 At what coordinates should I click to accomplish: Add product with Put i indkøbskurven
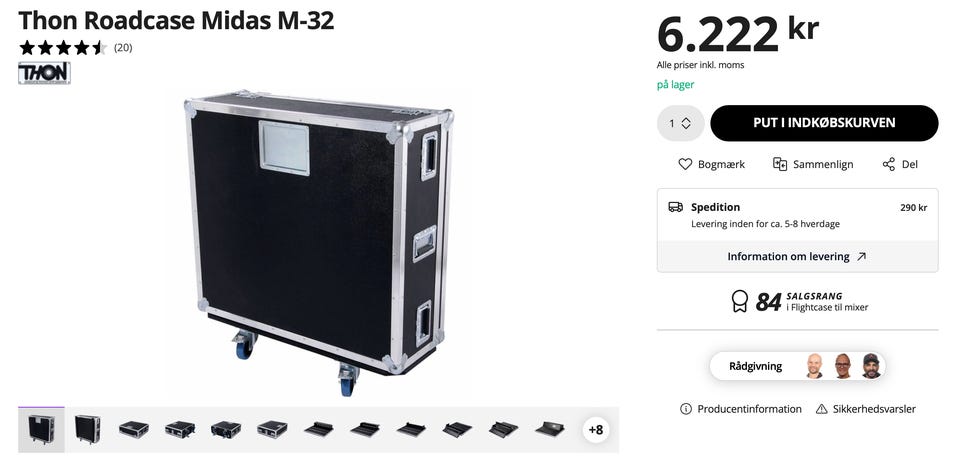point(824,123)
